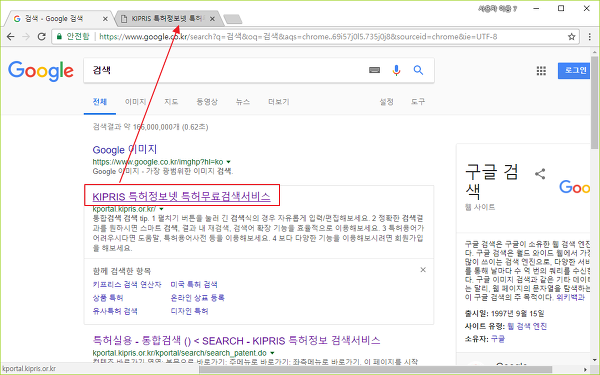Image resolution: width=600 pixels, height=375 pixels.
Task: Click the 출시일: 1997년 9월 15일 text
Action: (504, 313)
